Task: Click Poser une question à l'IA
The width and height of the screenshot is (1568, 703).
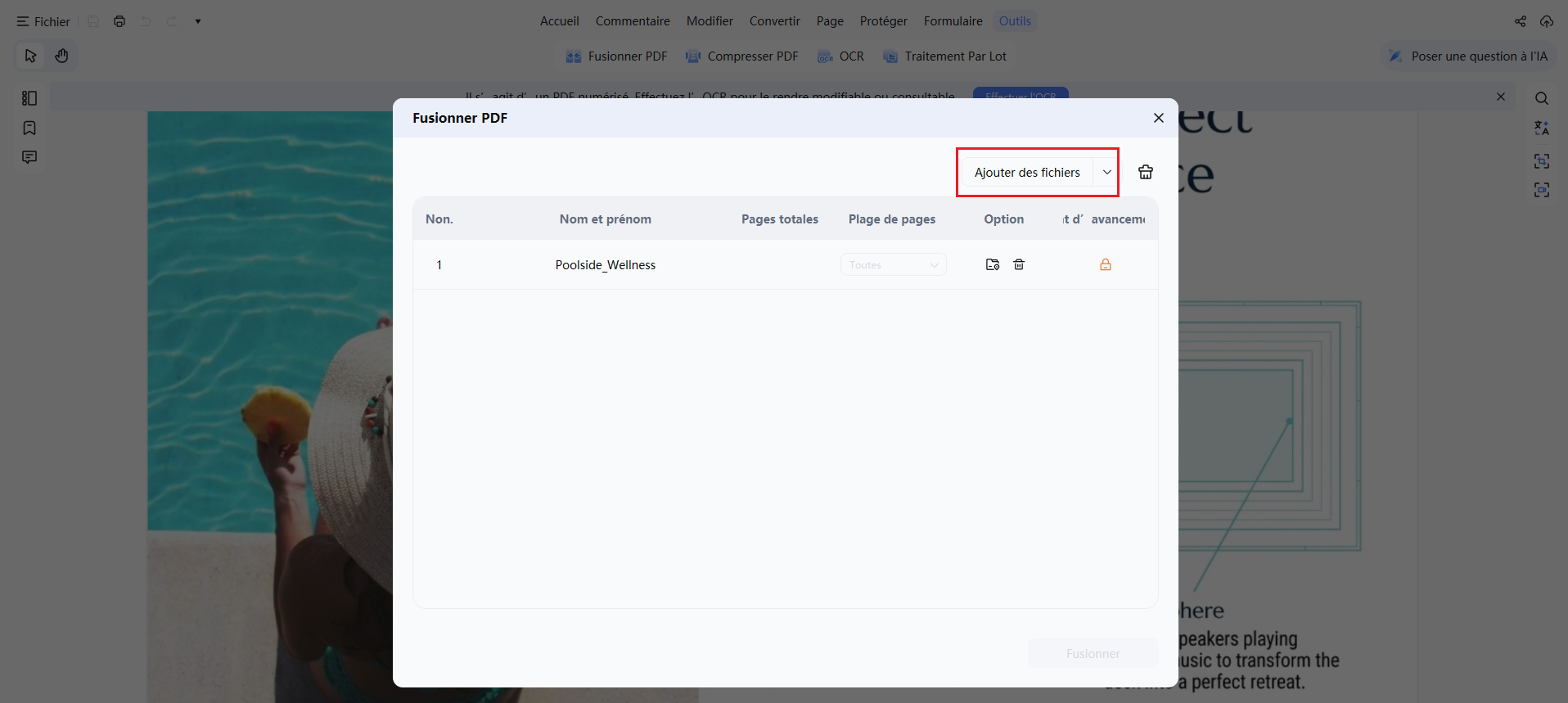Action: (x=1468, y=56)
